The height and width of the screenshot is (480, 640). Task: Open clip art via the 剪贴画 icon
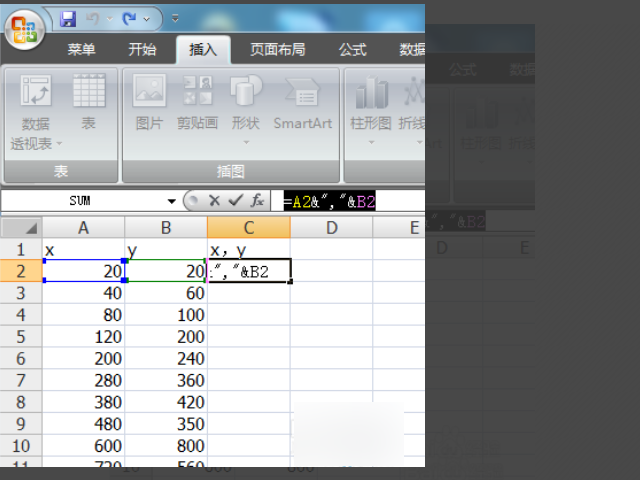(198, 102)
